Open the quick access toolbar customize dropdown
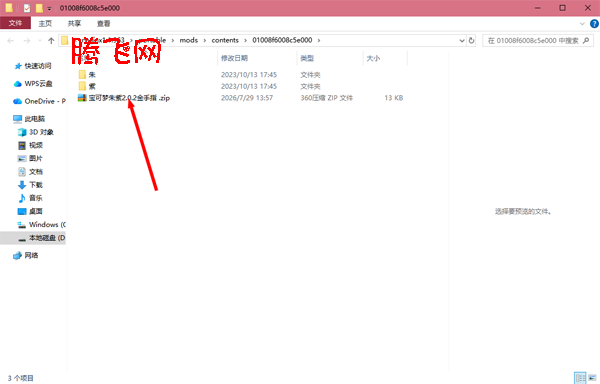 [49, 8]
